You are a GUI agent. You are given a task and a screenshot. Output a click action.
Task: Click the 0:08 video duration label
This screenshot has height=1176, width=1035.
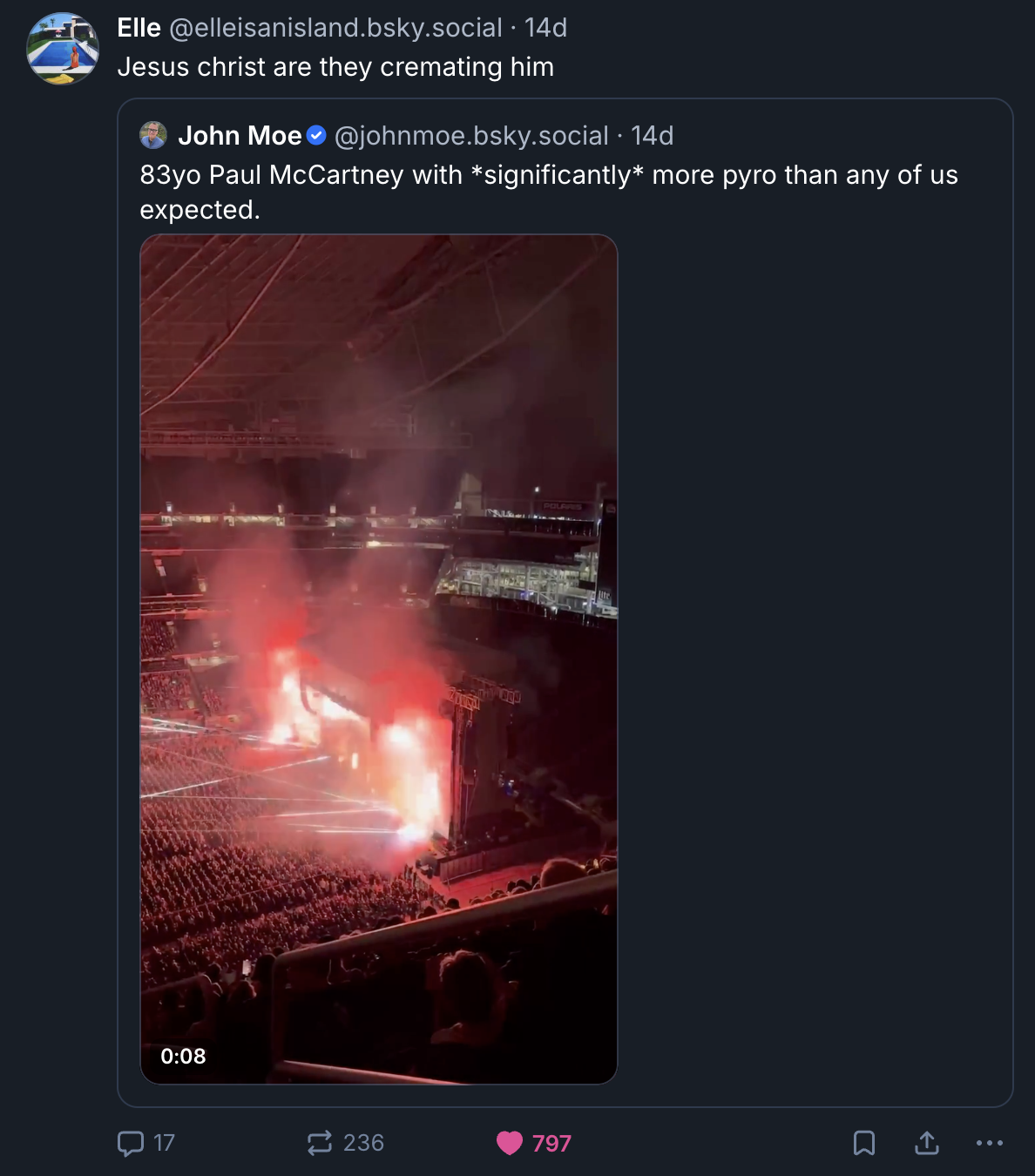pyautogui.click(x=183, y=1056)
